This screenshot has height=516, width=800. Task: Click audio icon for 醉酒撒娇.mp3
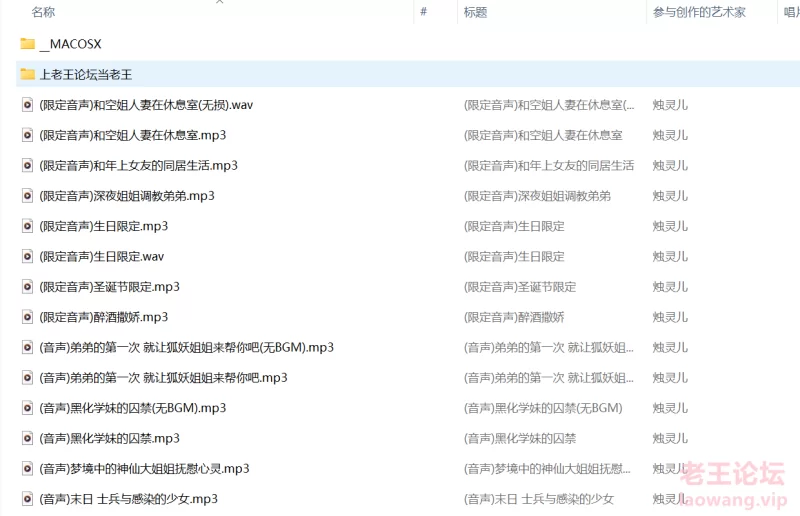tap(28, 317)
